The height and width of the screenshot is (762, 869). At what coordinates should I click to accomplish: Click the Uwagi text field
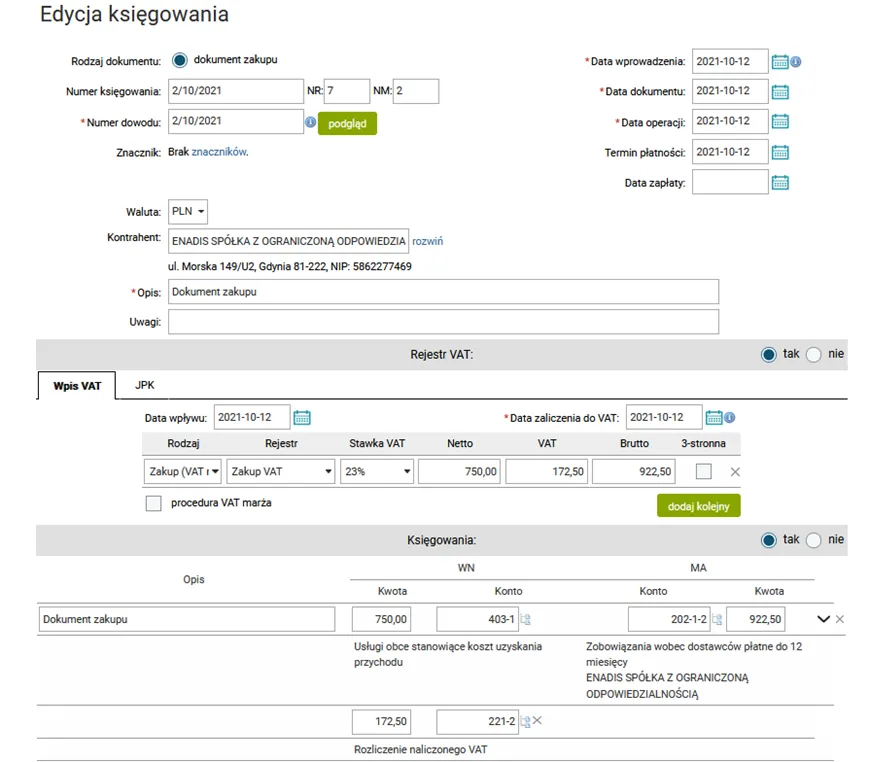tap(443, 321)
